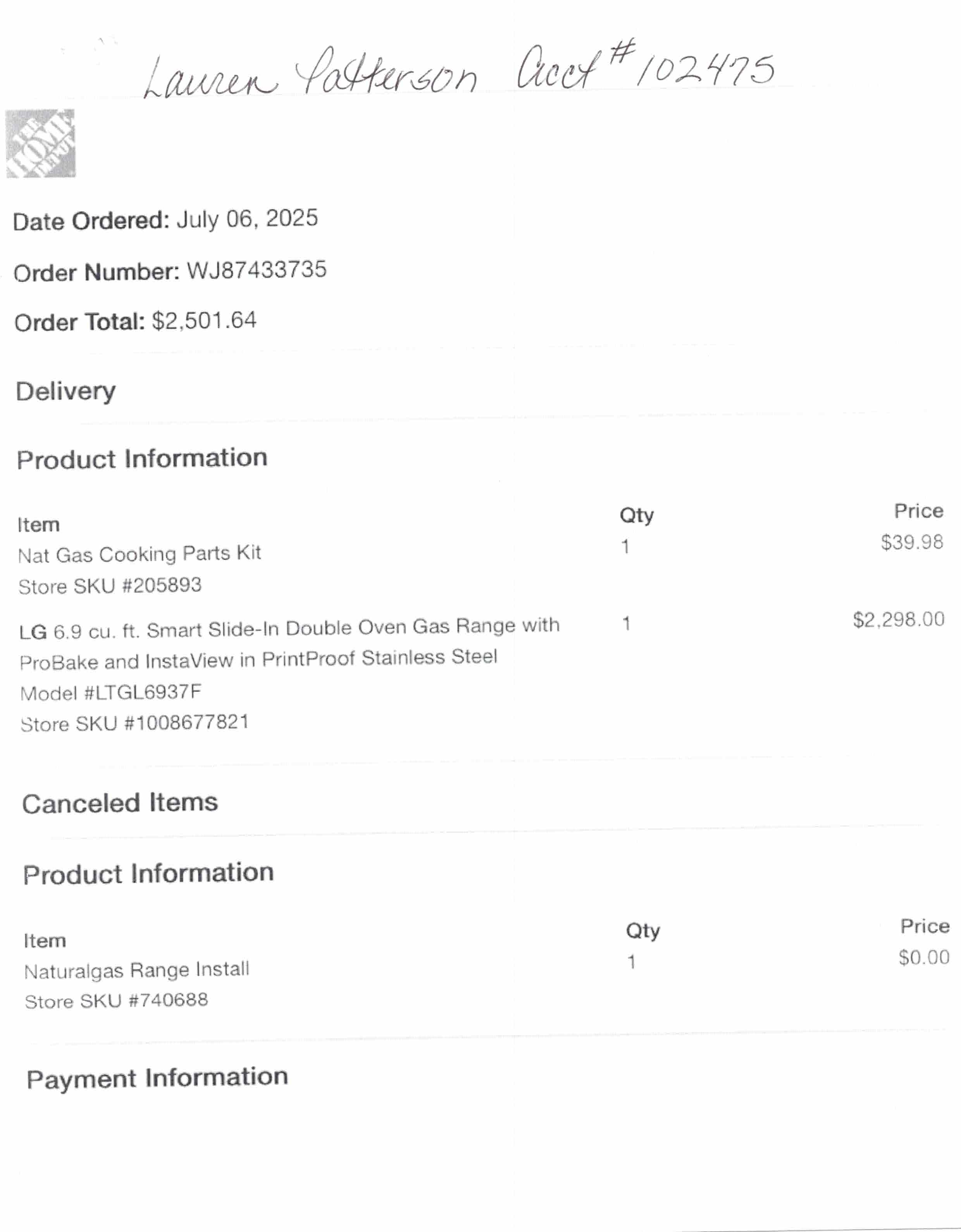Viewport: 961px width, 1232px height.
Task: Click the $0.00 canceled item price
Action: click(x=924, y=957)
